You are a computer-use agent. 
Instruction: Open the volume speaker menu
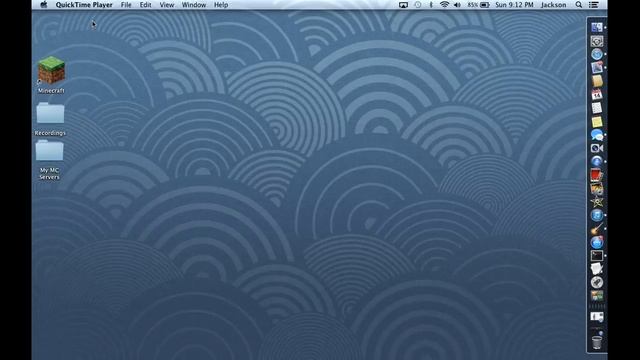pos(457,5)
